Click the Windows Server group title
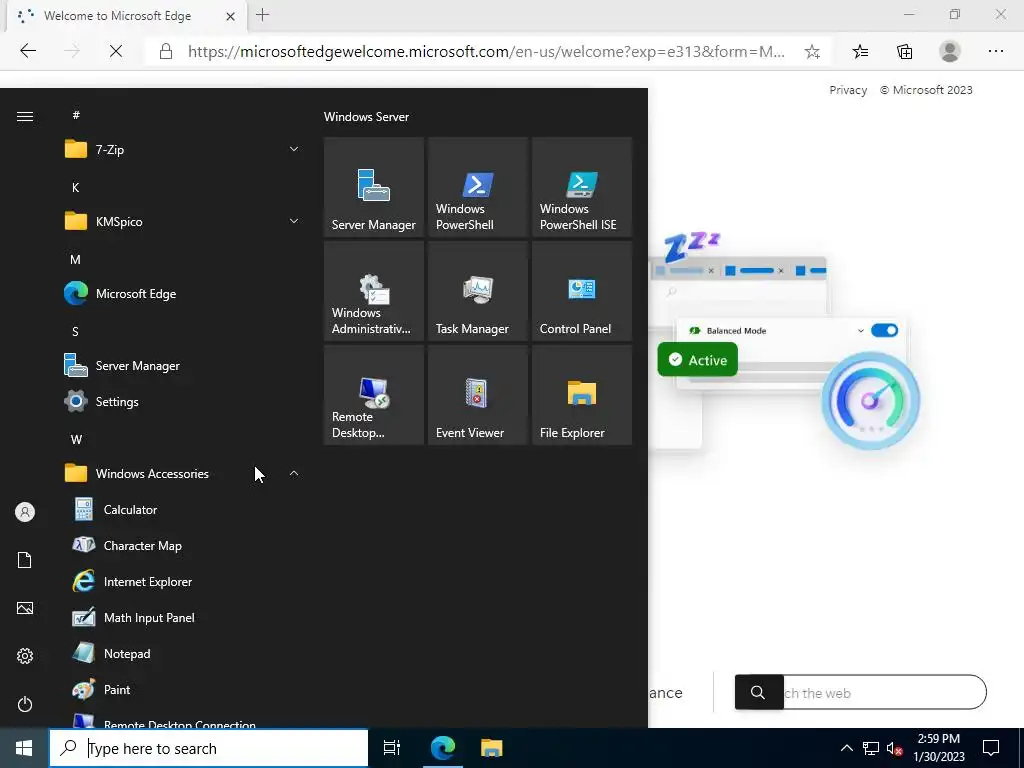Screen dimensions: 1024x768 pos(366,117)
